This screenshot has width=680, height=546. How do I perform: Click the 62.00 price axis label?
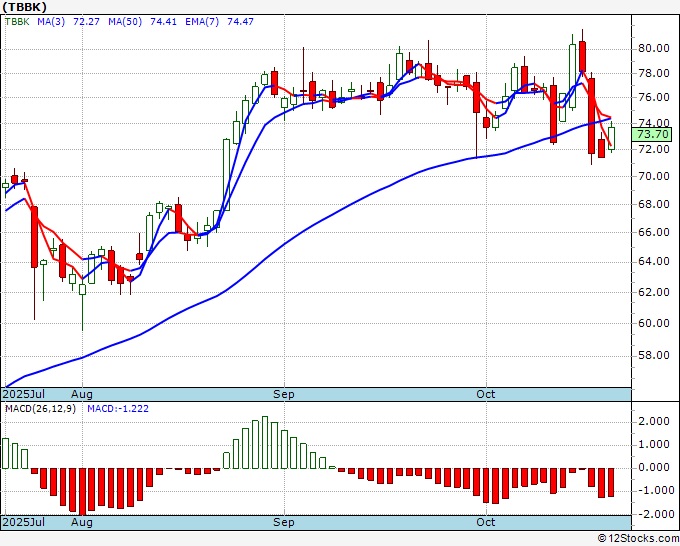(x=654, y=292)
